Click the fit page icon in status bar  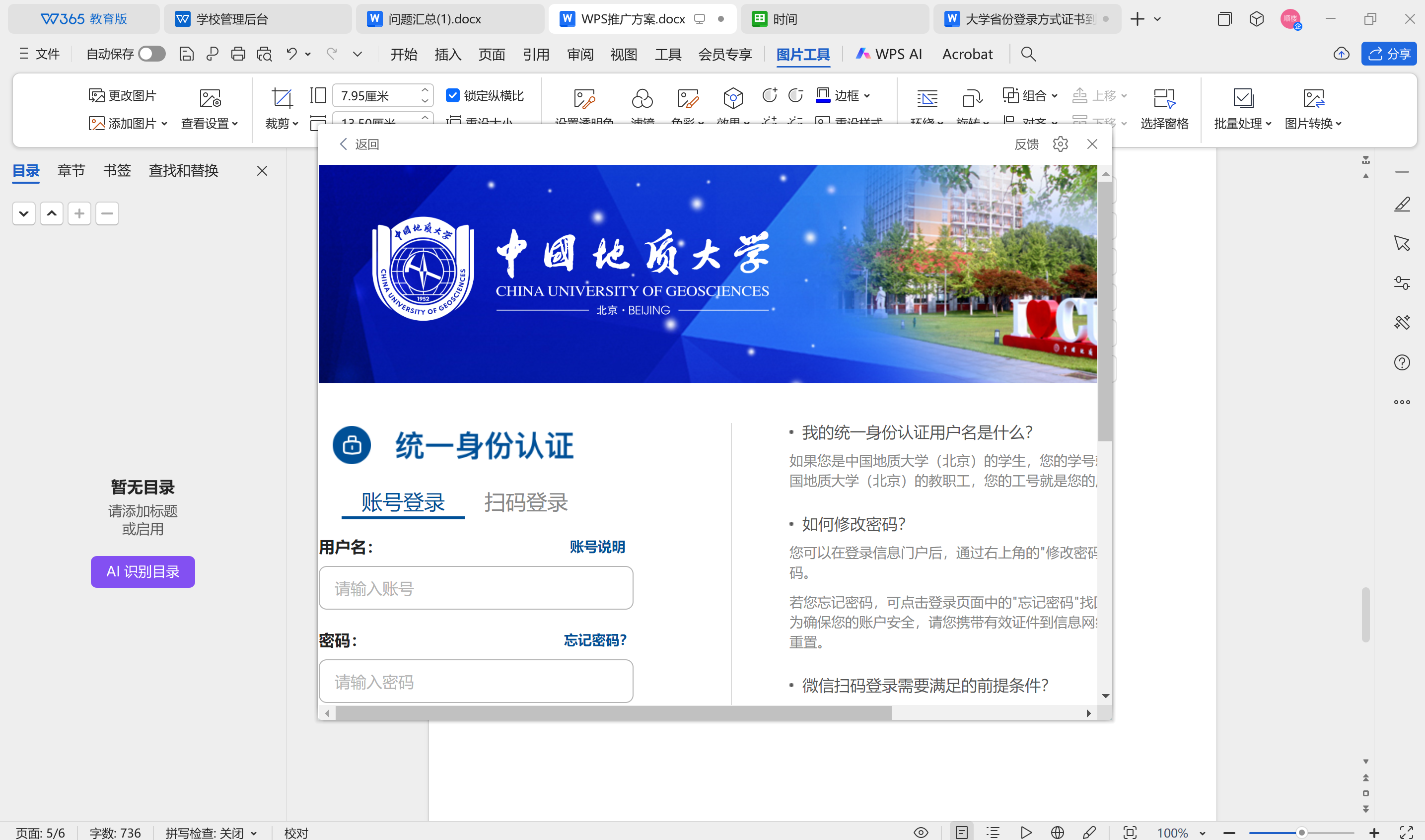[x=1130, y=832]
